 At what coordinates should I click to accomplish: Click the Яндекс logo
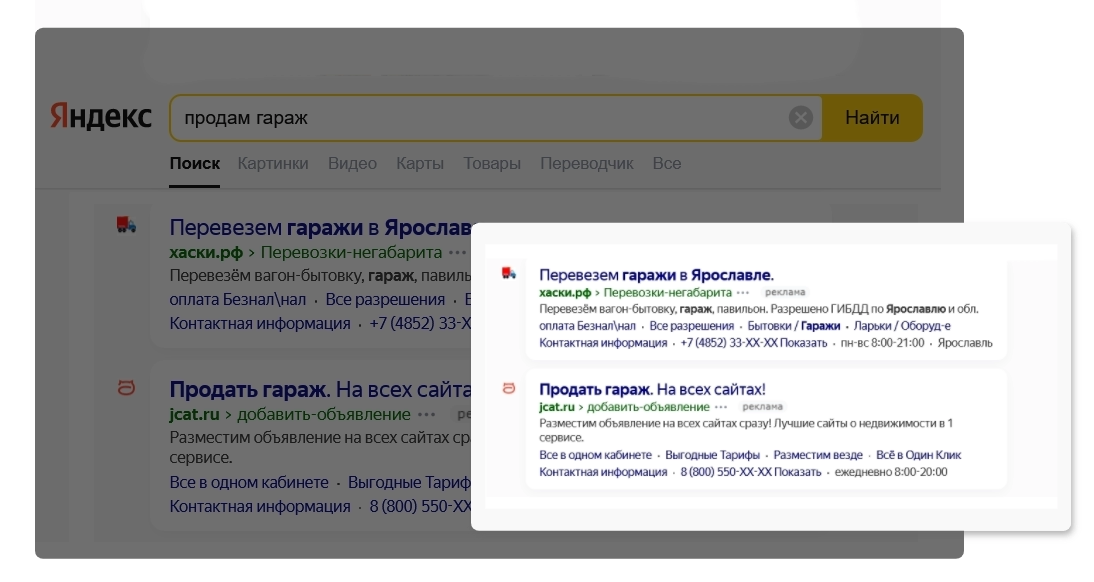[x=101, y=118]
